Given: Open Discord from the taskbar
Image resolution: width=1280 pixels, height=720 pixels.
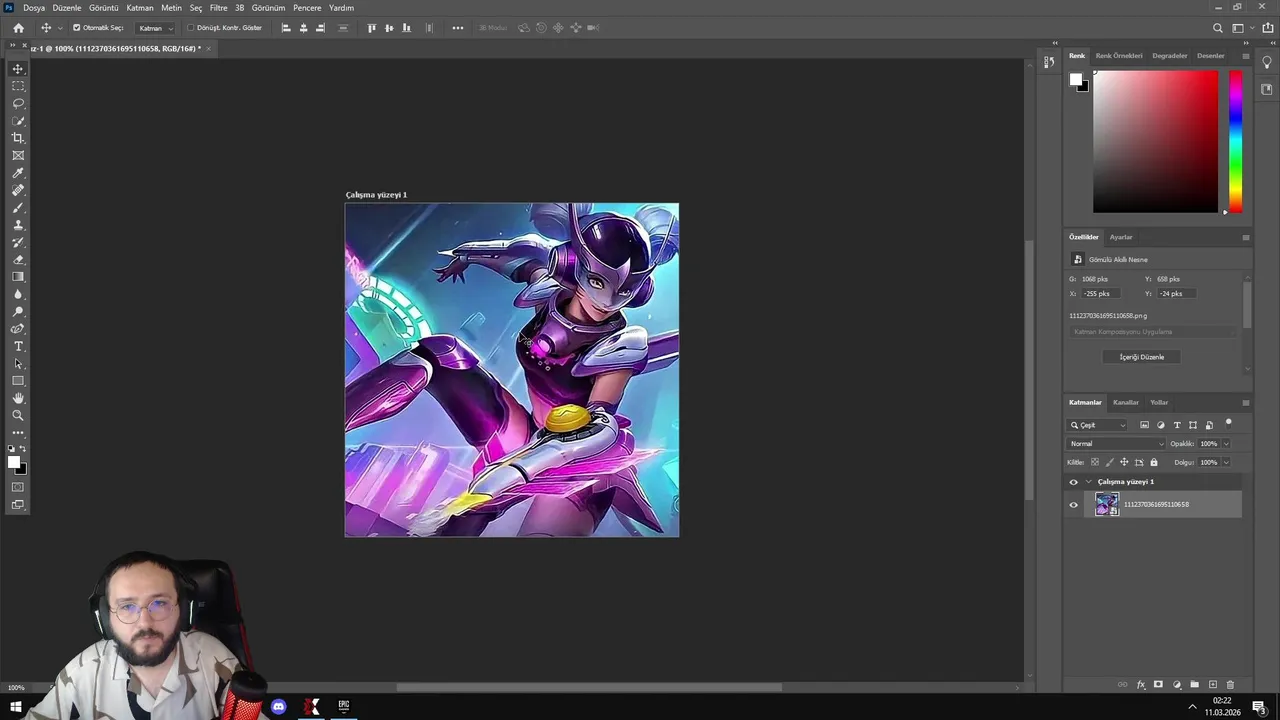Looking at the screenshot, I should pyautogui.click(x=279, y=707).
